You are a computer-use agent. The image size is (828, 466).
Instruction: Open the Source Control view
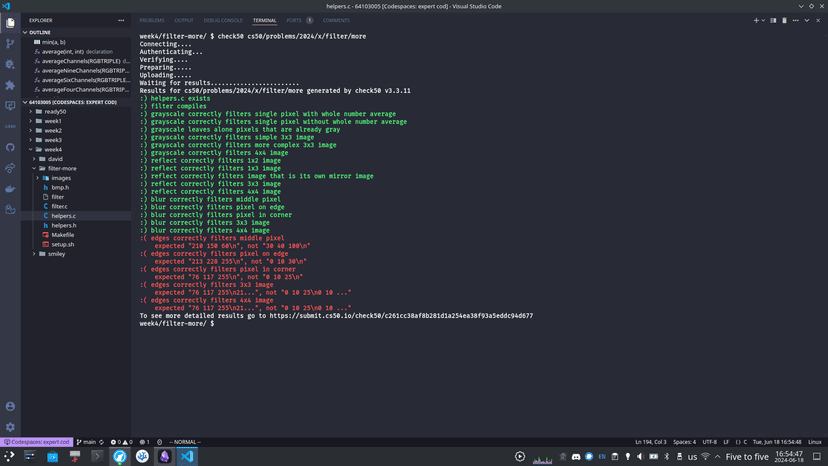point(10,43)
